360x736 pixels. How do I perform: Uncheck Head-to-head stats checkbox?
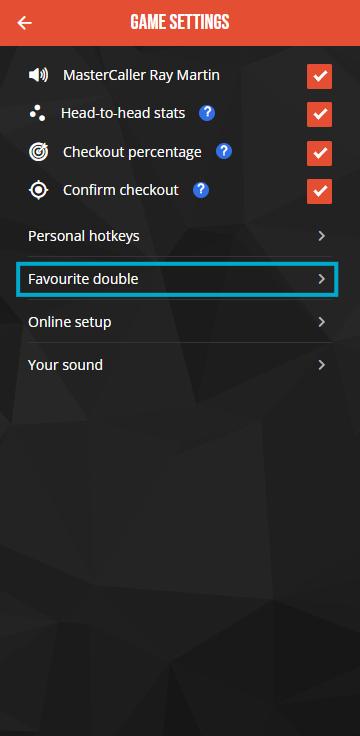click(x=320, y=115)
